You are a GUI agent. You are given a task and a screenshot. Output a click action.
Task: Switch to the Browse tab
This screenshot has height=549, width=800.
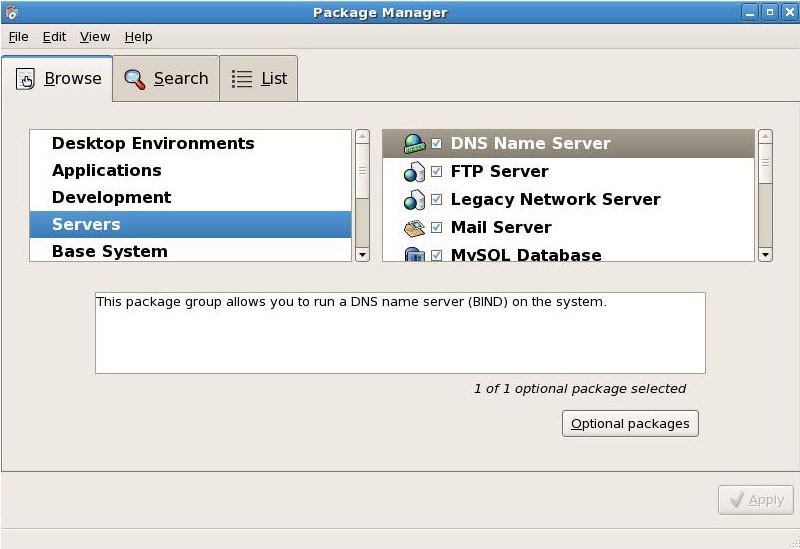point(58,79)
